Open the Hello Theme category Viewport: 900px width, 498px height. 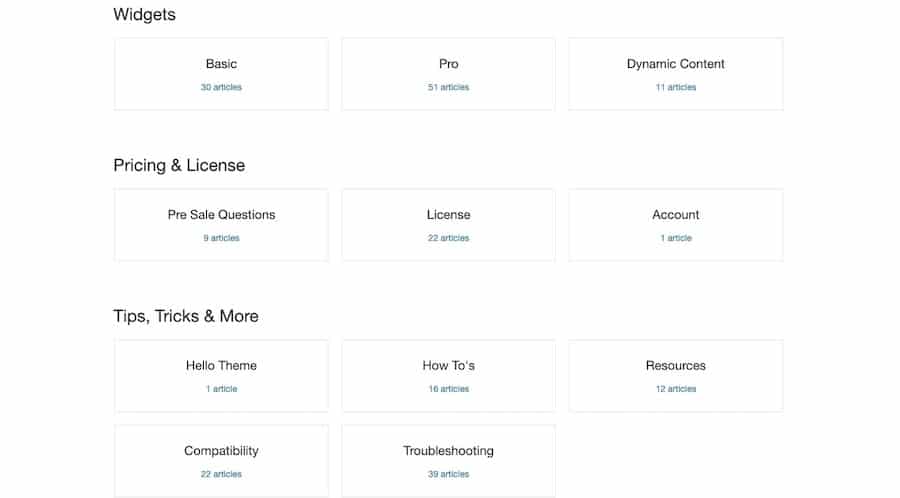point(221,366)
